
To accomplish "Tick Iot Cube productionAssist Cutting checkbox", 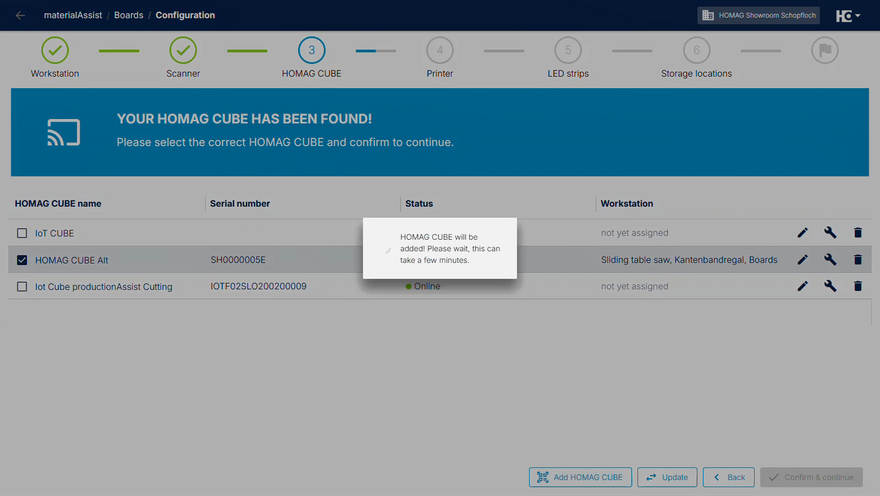I will coord(22,287).
